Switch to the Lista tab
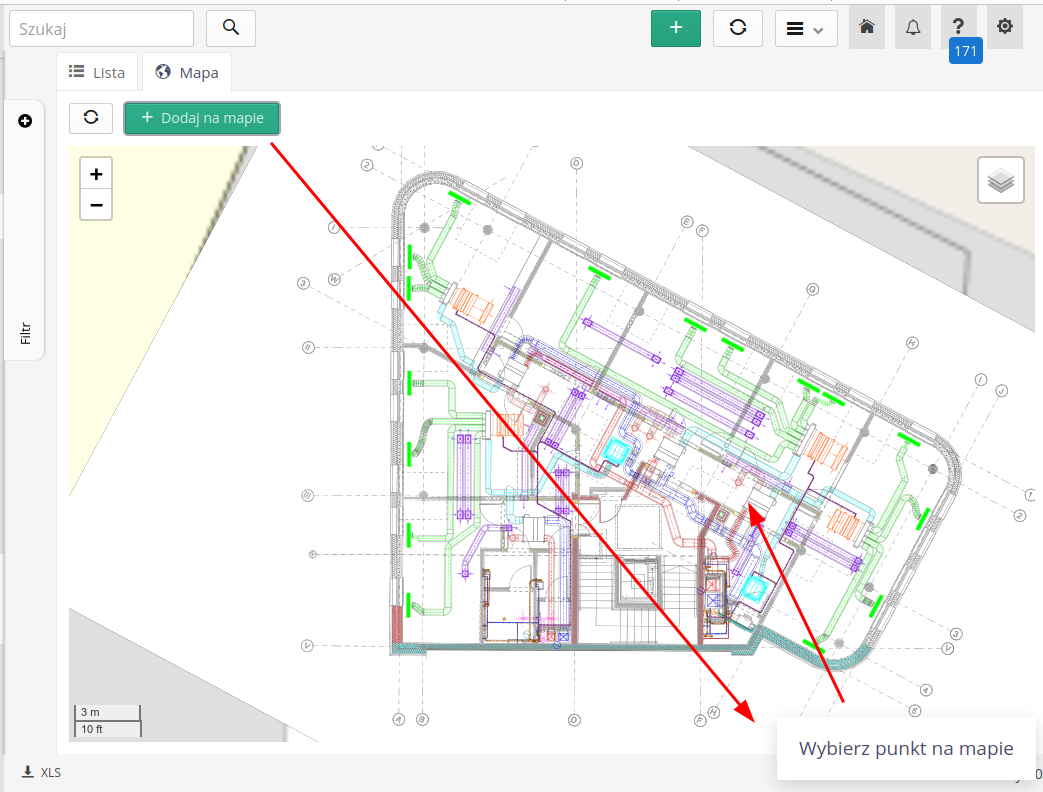The height and width of the screenshot is (792, 1043). click(x=97, y=72)
